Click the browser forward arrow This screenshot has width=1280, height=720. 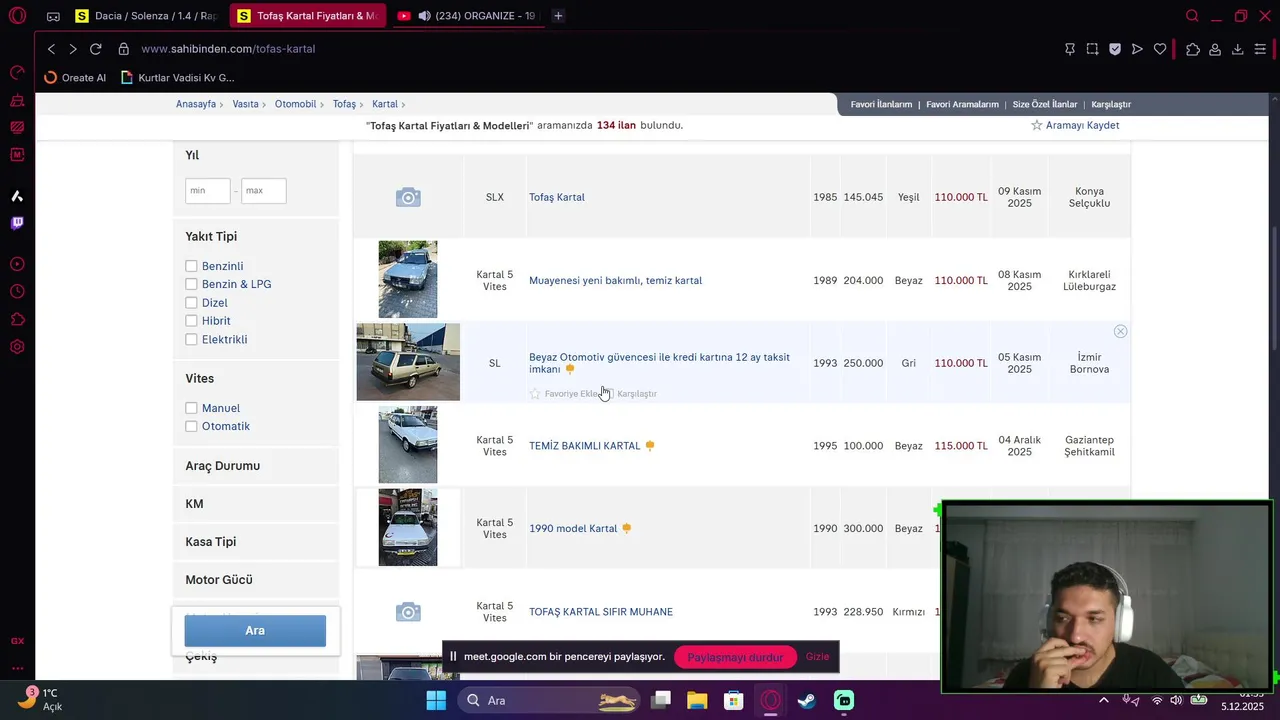coord(73,49)
